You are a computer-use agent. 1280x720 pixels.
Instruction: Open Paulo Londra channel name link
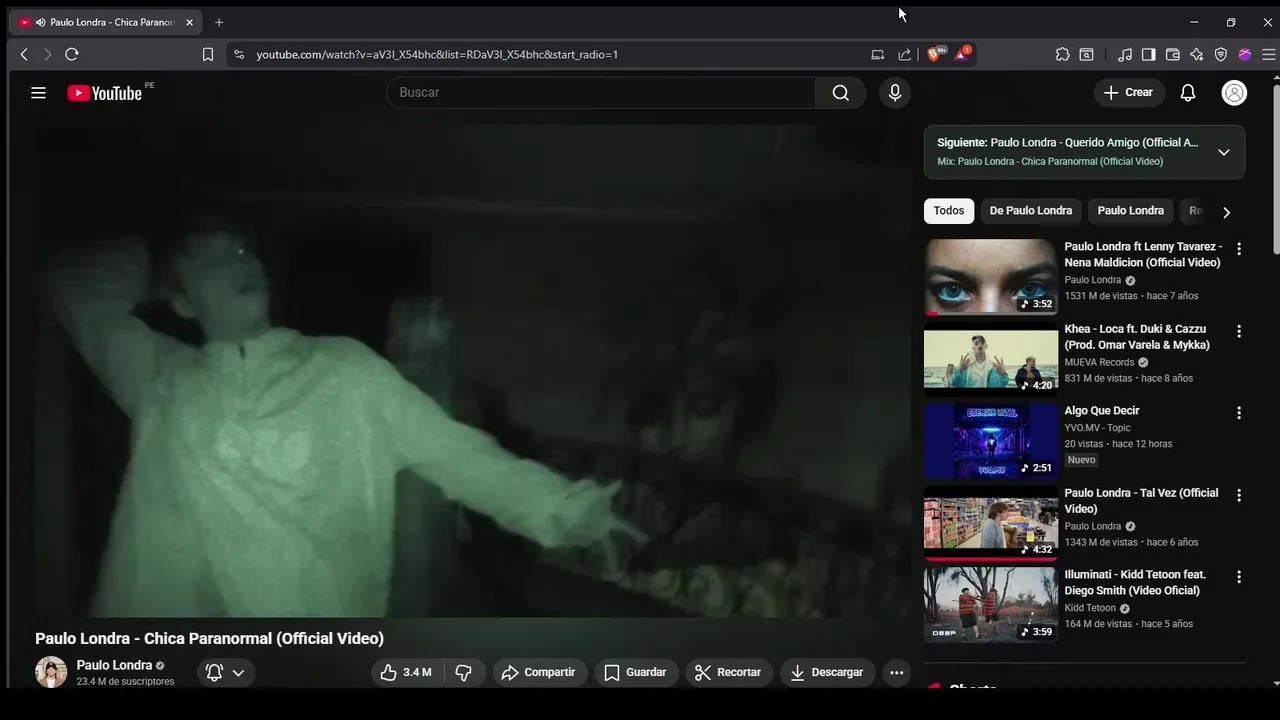[114, 665]
